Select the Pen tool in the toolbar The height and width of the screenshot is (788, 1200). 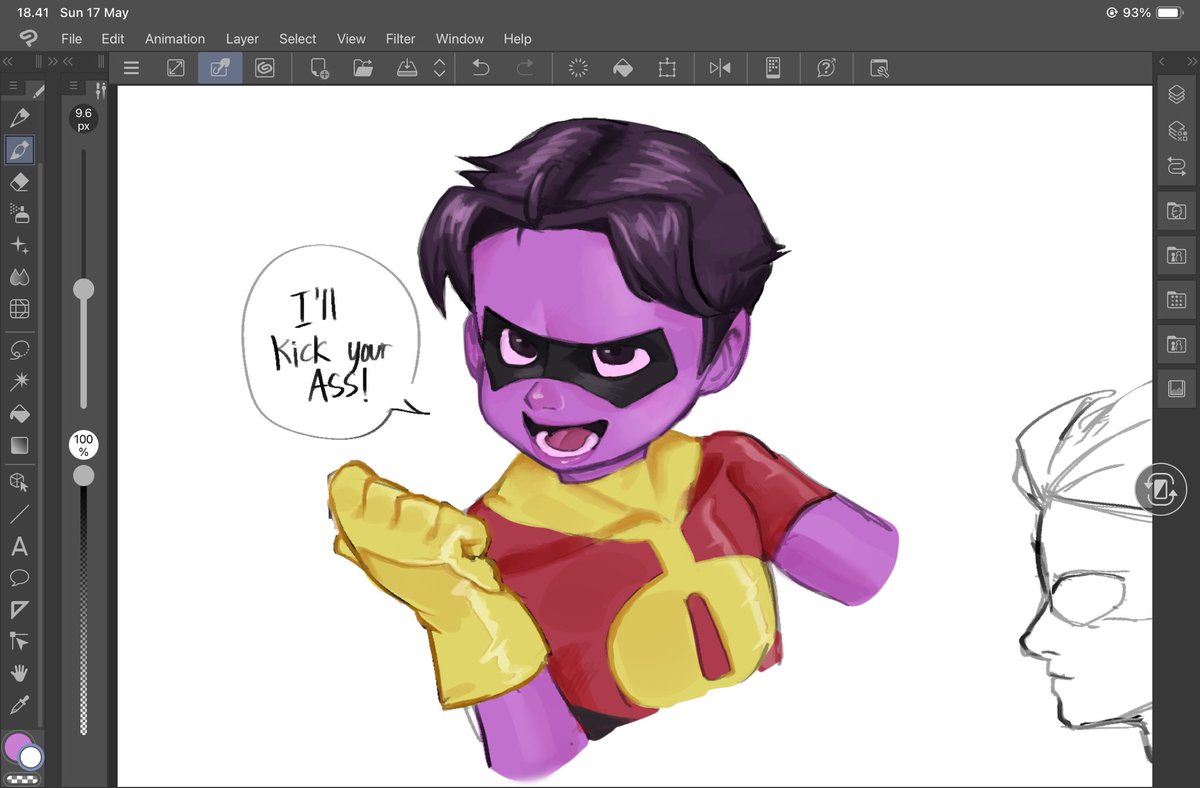coord(19,118)
